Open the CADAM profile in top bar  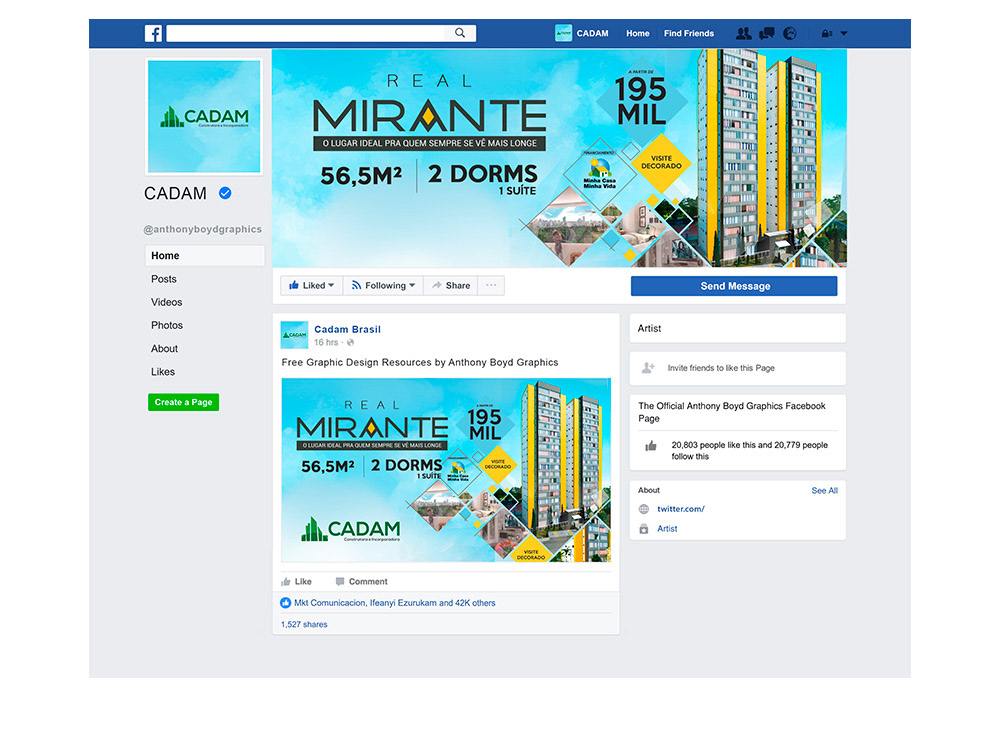click(582, 33)
